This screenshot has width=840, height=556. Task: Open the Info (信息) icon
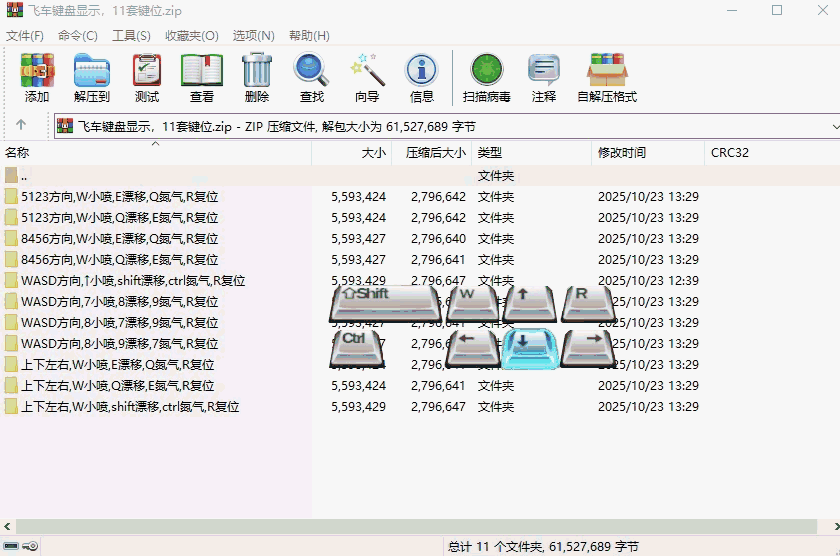(422, 77)
